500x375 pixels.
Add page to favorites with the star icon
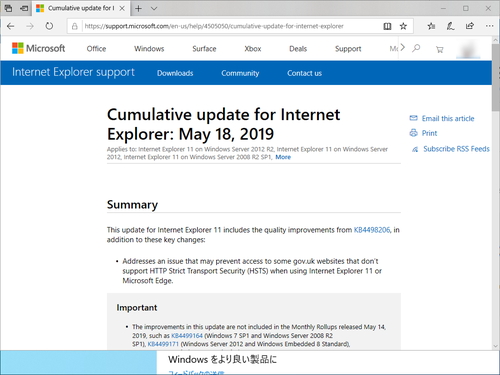403,26
